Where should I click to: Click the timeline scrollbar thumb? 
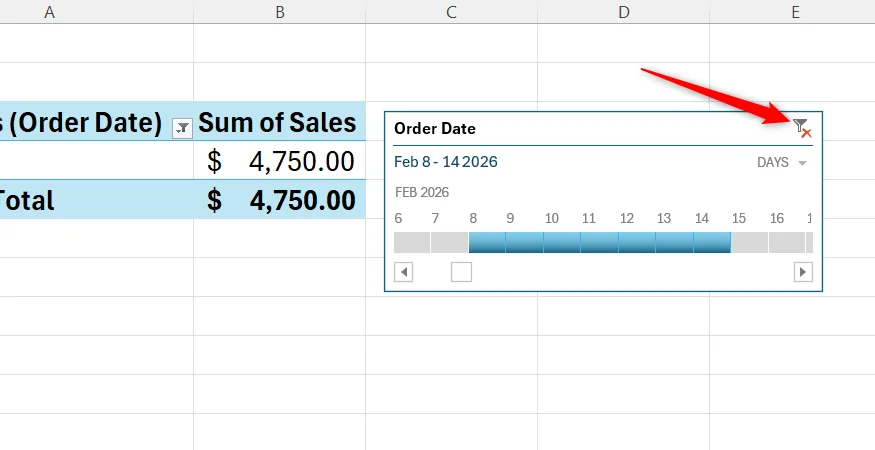click(x=461, y=272)
